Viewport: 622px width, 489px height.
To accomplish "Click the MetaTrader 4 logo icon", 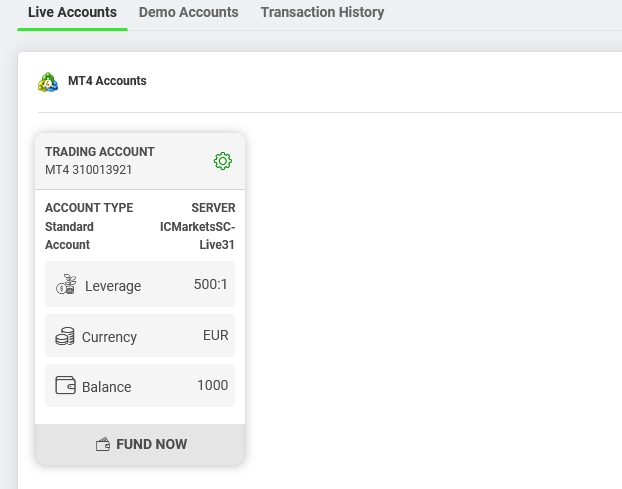I will click(x=48, y=82).
